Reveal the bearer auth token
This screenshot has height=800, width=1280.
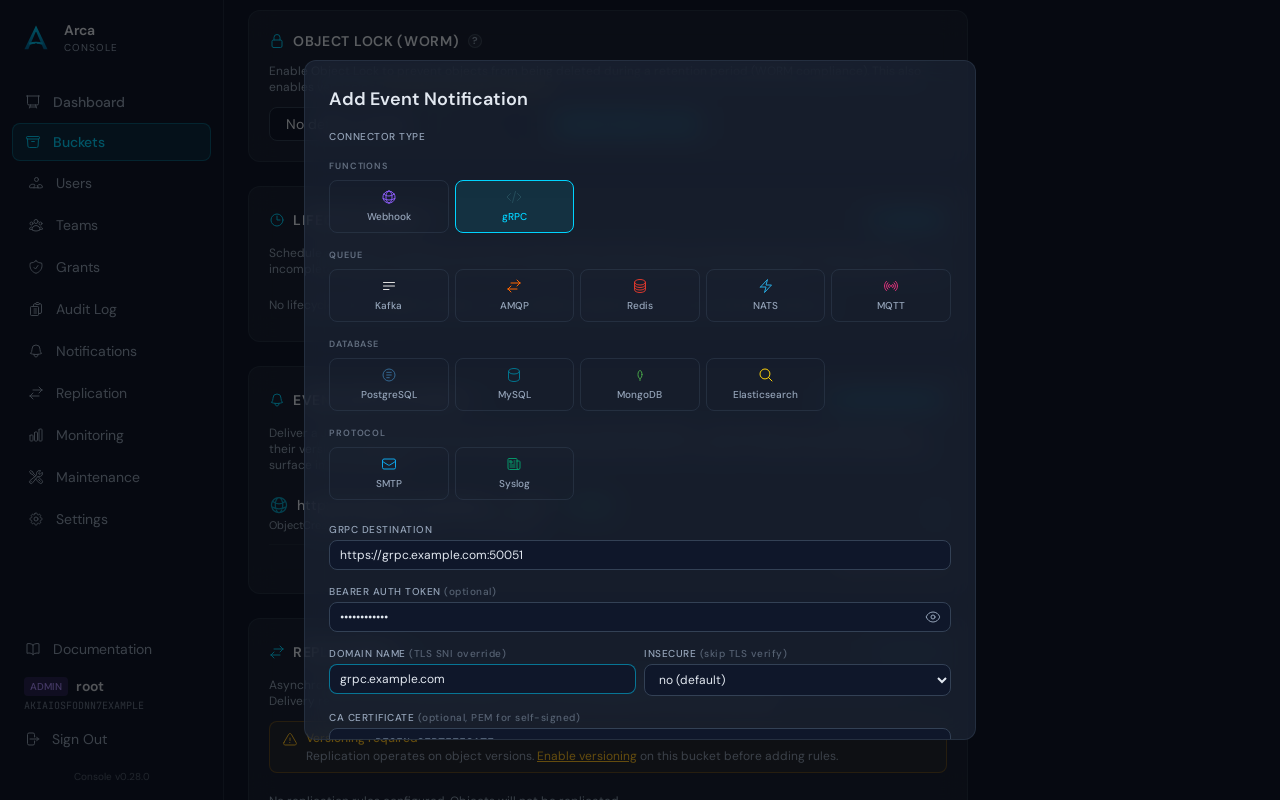933,617
